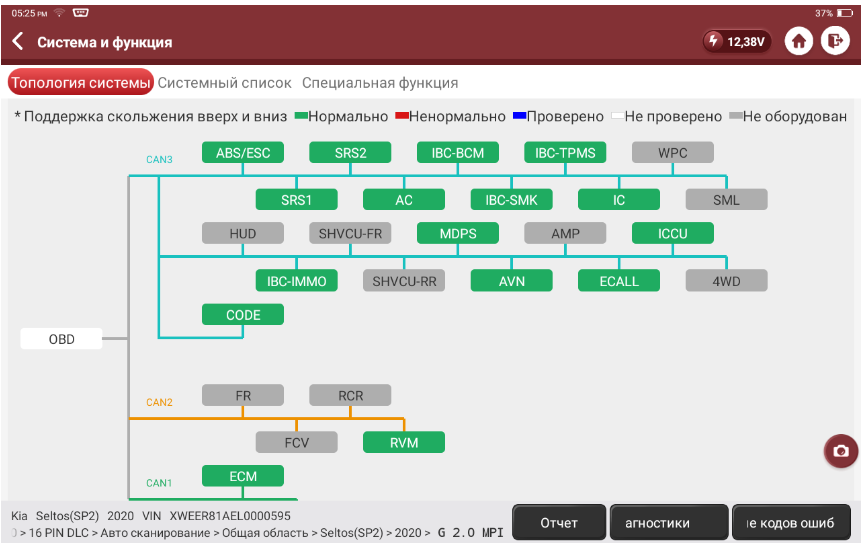Open the IBC-BCM module
863x546 pixels.
coord(458,153)
